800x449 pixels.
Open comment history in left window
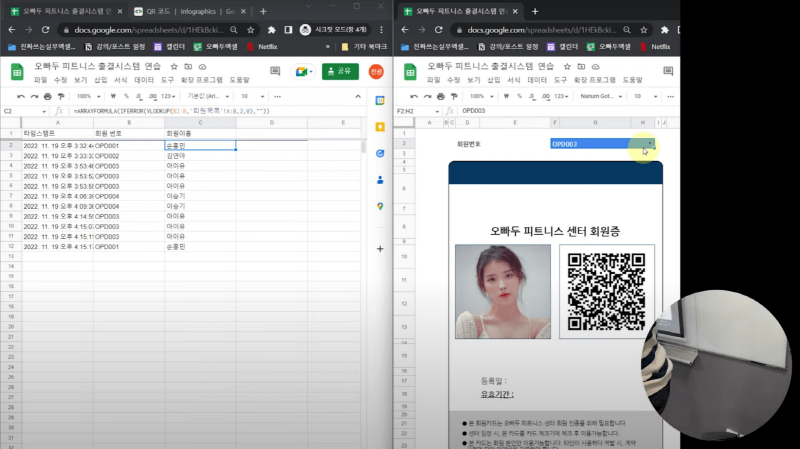point(275,71)
